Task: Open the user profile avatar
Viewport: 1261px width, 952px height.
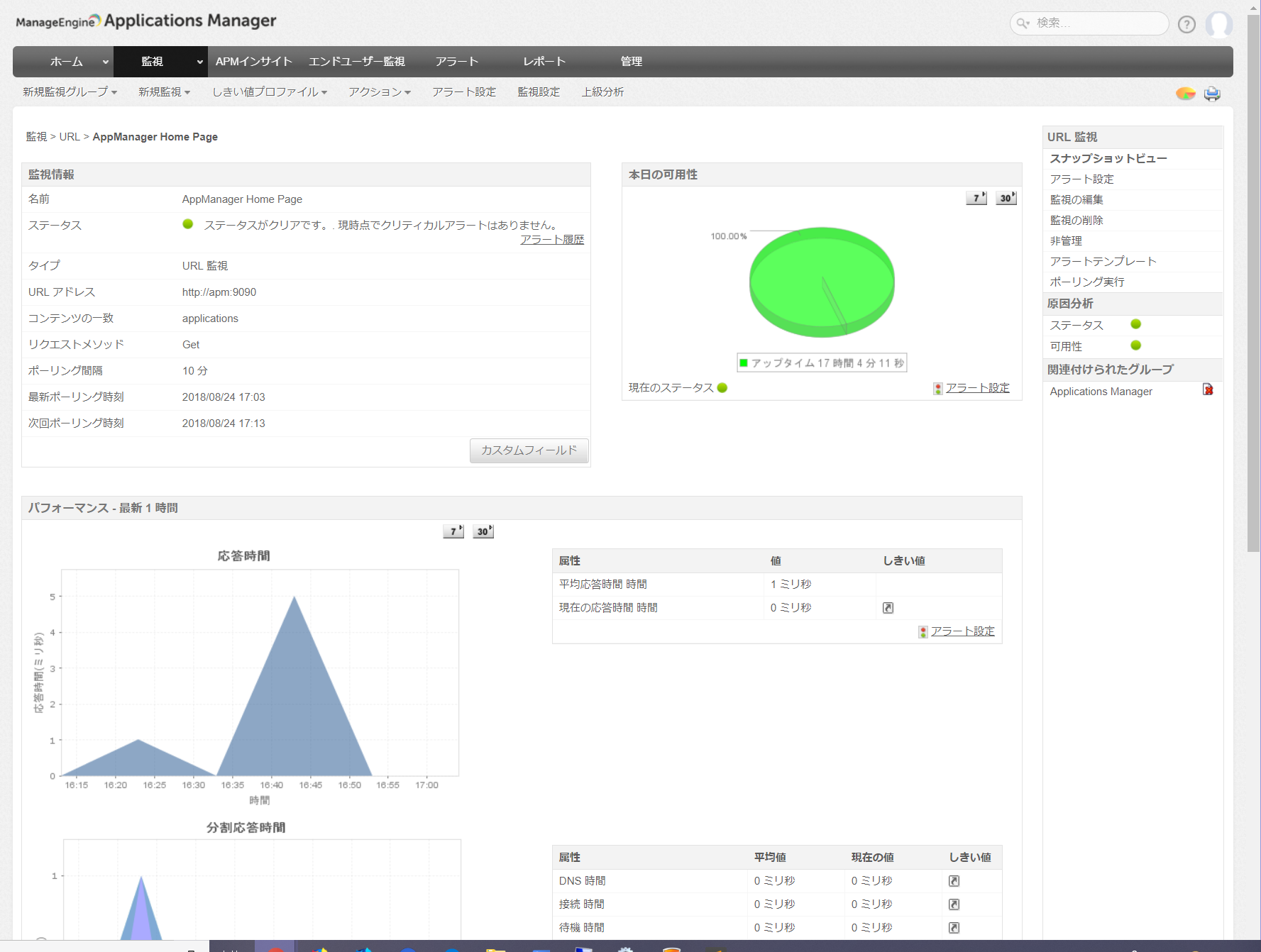Action: tap(1218, 24)
